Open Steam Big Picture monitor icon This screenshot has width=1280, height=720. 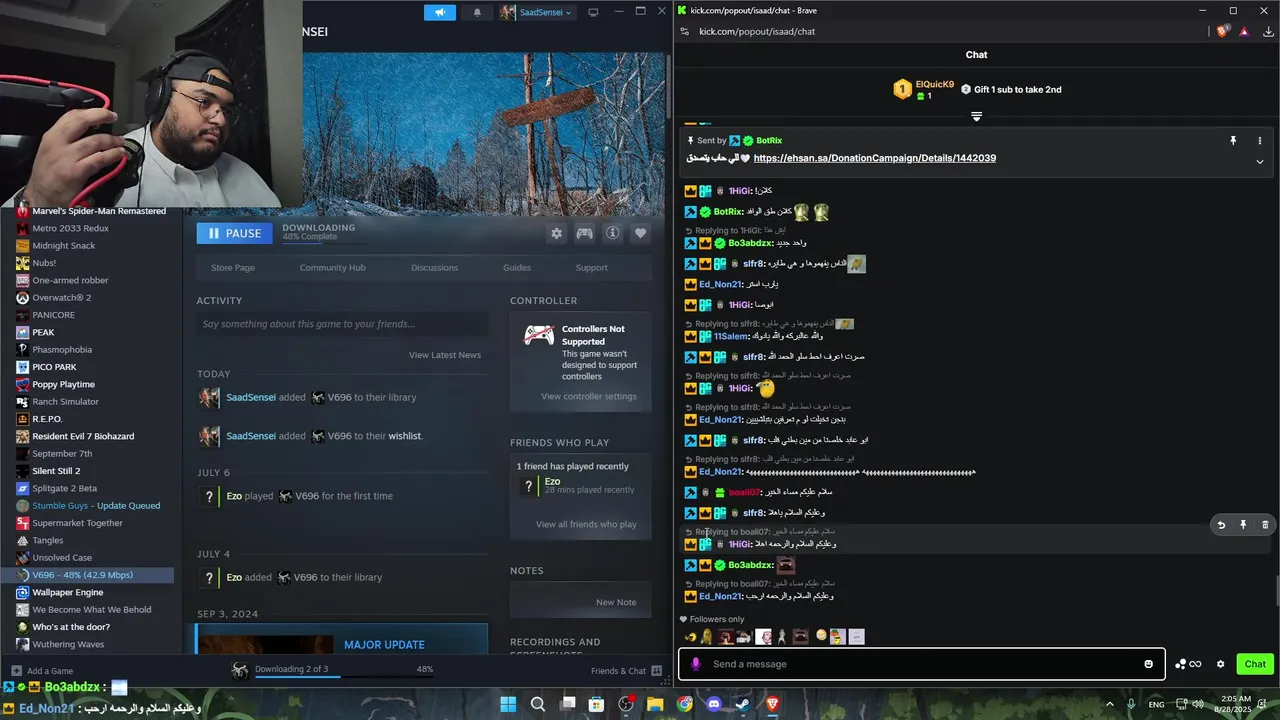tap(593, 12)
